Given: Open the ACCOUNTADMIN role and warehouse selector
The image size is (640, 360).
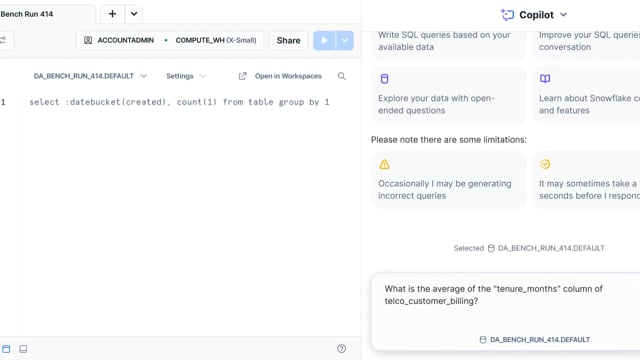Looking at the screenshot, I should (x=170, y=40).
